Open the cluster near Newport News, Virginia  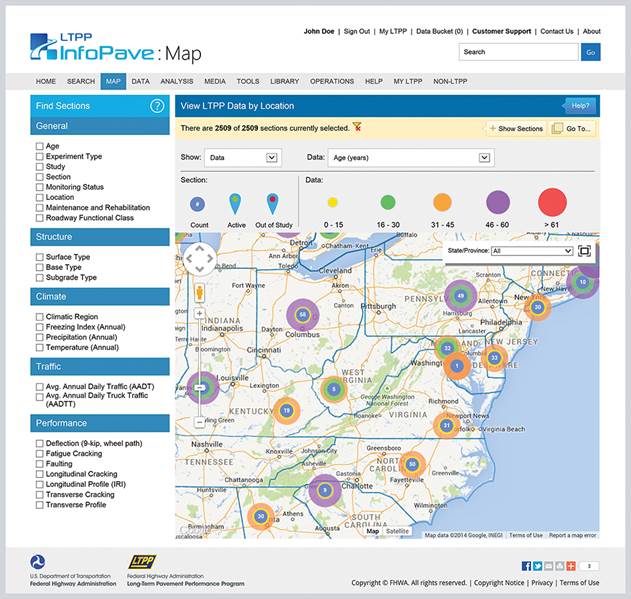click(446, 425)
